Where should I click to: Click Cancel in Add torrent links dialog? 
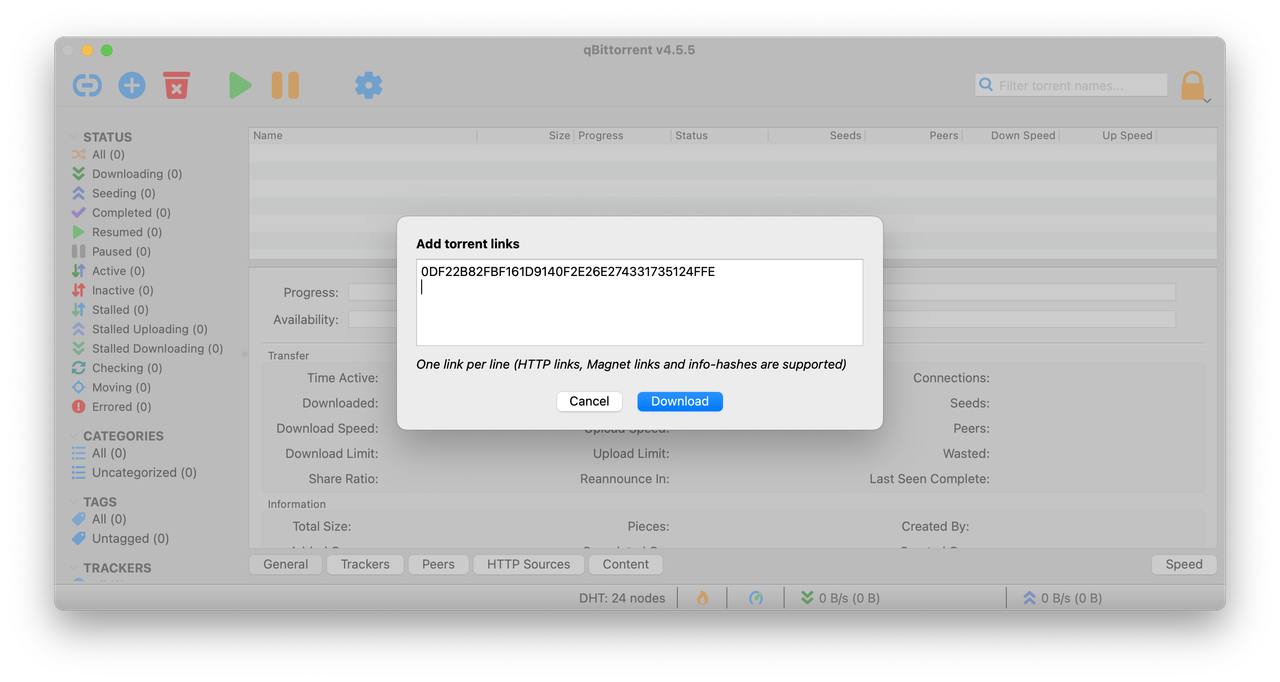tap(589, 401)
